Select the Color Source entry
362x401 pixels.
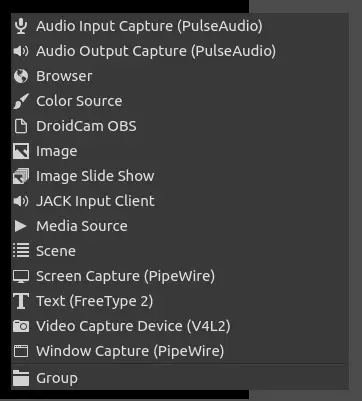click(x=180, y=101)
